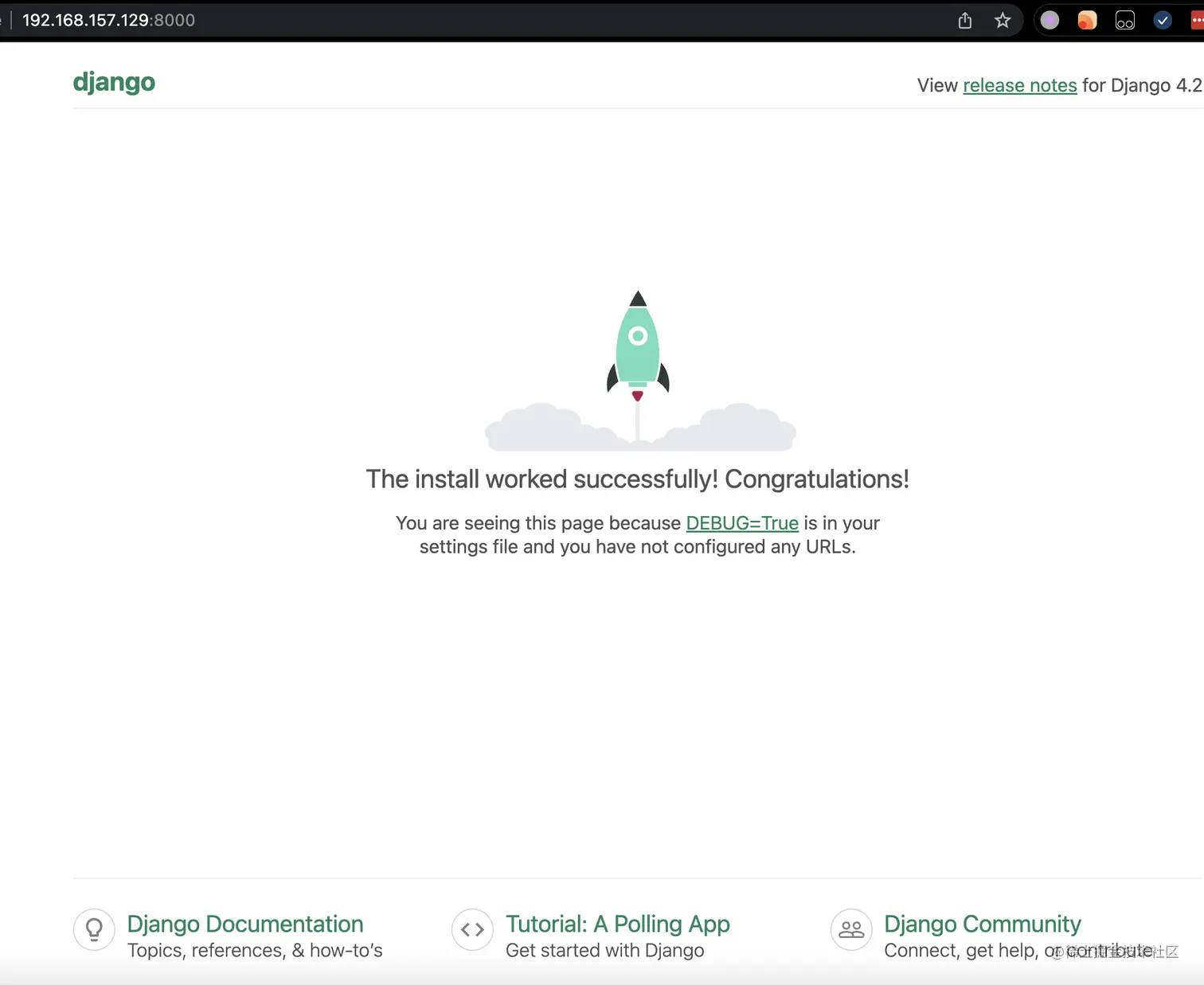Open the Django Documentation link
1204x985 pixels.
245,924
